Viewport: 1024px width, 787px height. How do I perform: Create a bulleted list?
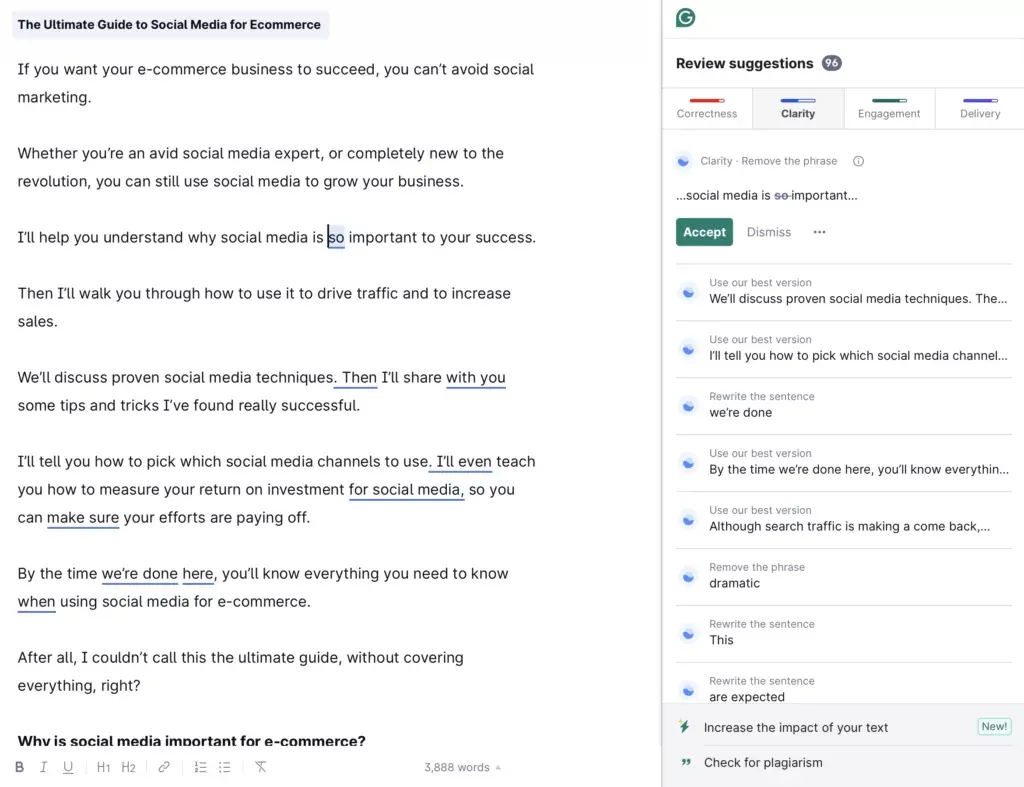(x=225, y=767)
